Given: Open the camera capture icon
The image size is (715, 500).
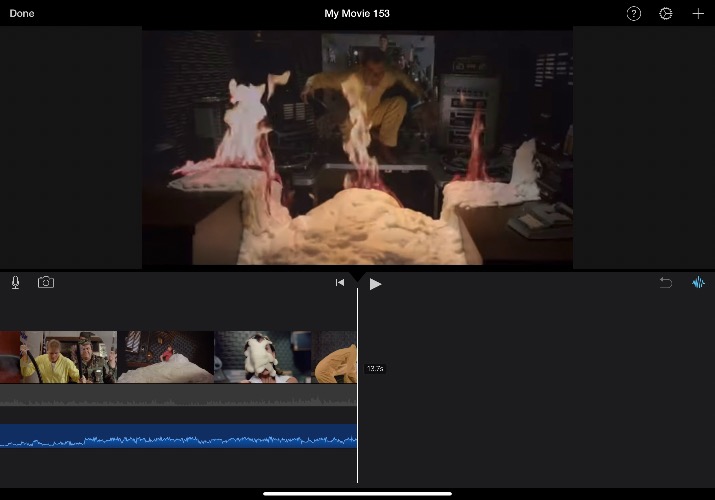Looking at the screenshot, I should tap(46, 282).
